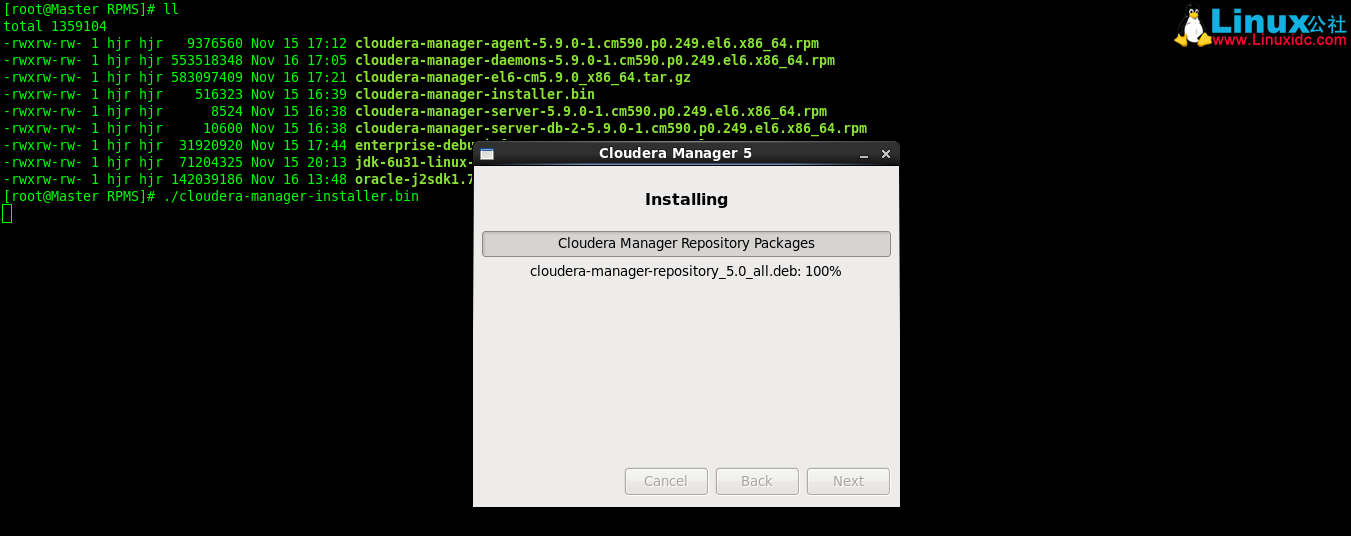Click the '[root@Master RPMS]# ll' command line

[x=91, y=10]
